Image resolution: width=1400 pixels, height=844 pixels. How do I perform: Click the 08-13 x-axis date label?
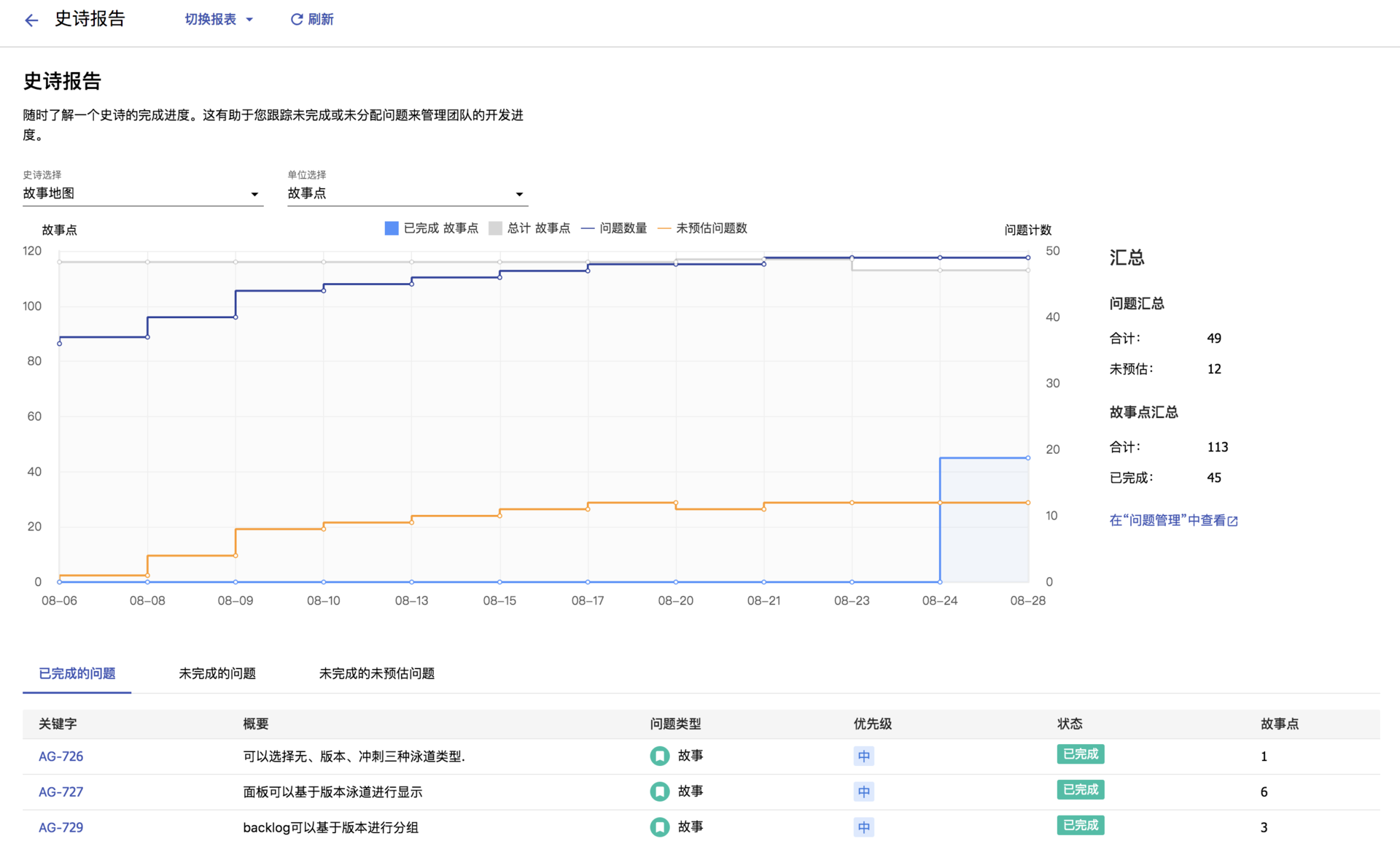point(412,601)
